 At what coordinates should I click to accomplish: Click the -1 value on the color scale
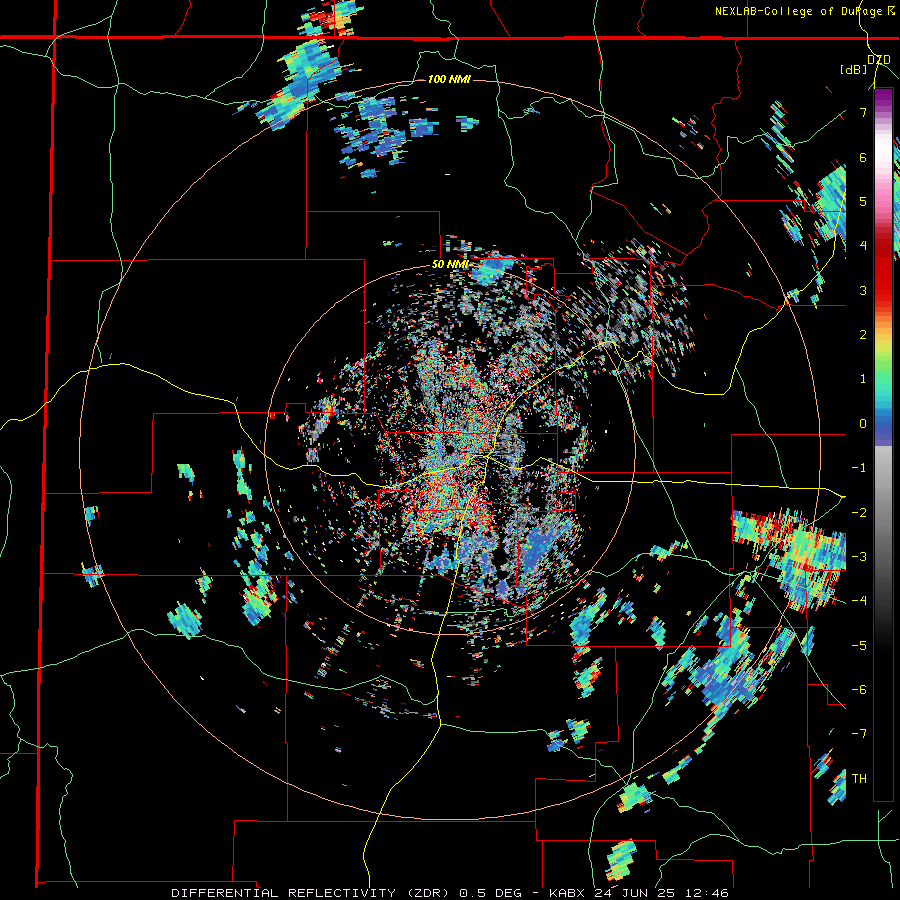pyautogui.click(x=859, y=468)
